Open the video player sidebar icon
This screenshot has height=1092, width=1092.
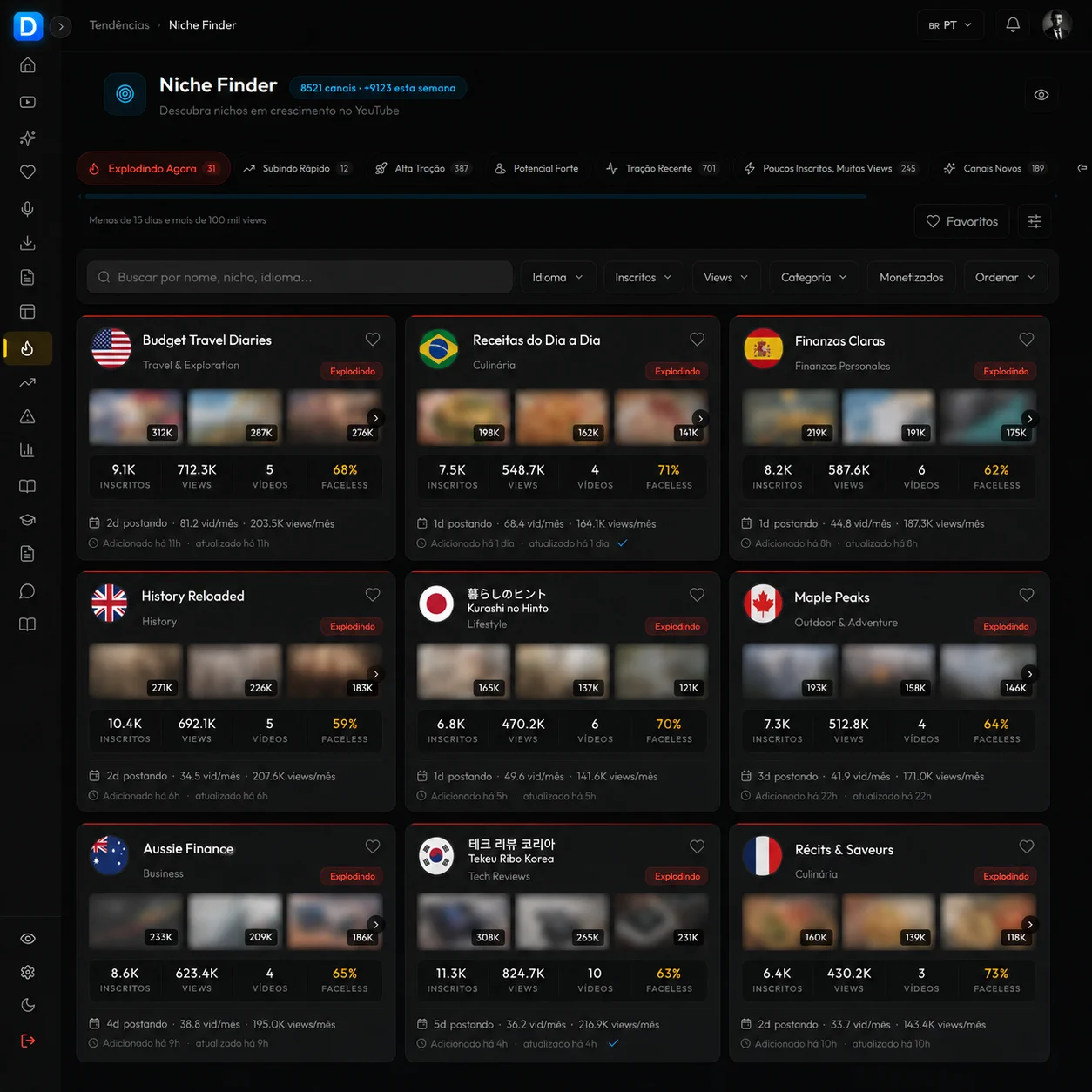28,102
